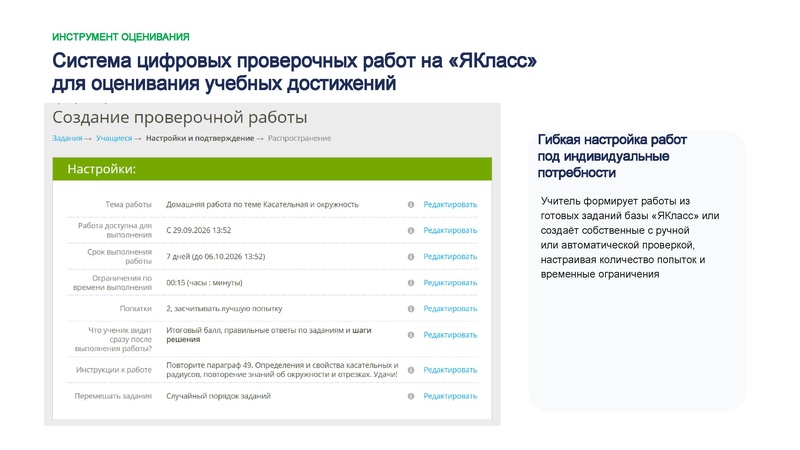Select Распространение breadcrumb step

coord(299,138)
